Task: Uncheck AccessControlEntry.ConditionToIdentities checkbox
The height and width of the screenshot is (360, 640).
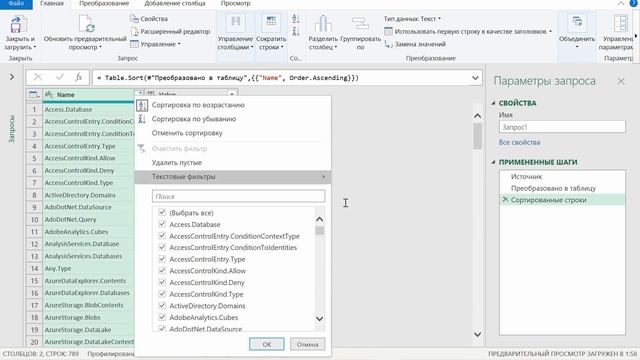Action: point(162,247)
